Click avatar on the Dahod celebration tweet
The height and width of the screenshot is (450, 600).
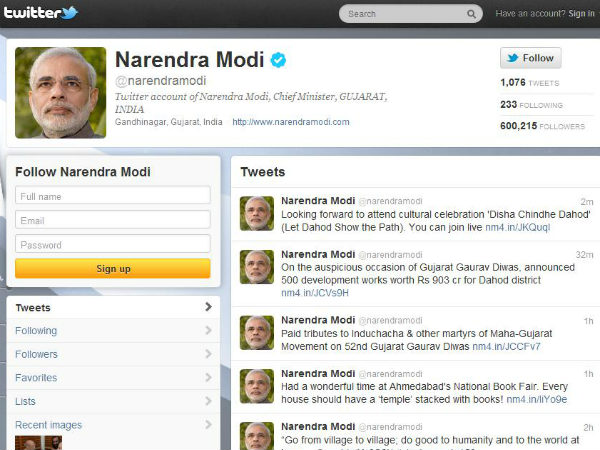click(x=257, y=213)
